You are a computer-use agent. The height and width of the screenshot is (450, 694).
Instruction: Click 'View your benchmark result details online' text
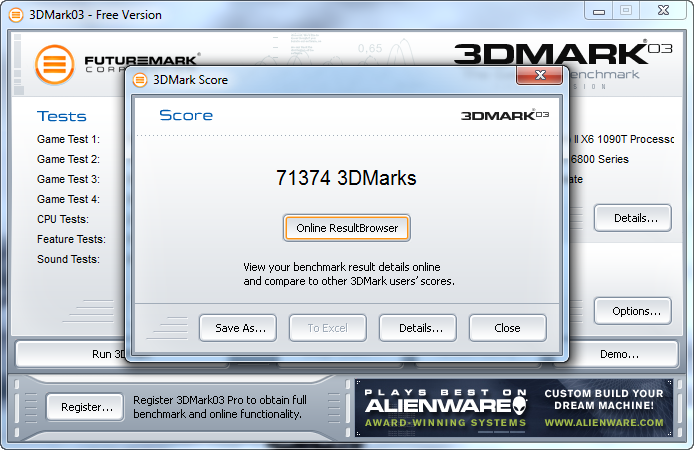[x=342, y=267]
